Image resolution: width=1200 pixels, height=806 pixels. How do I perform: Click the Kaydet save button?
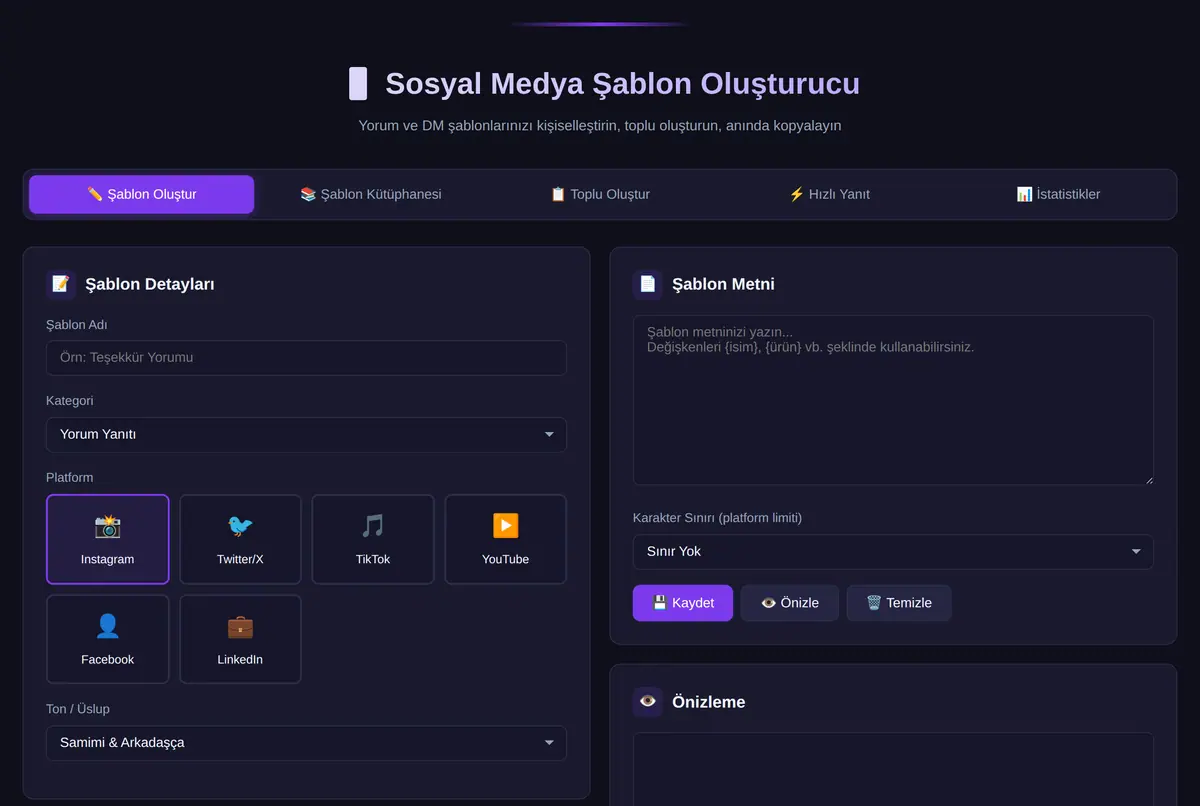click(x=683, y=603)
